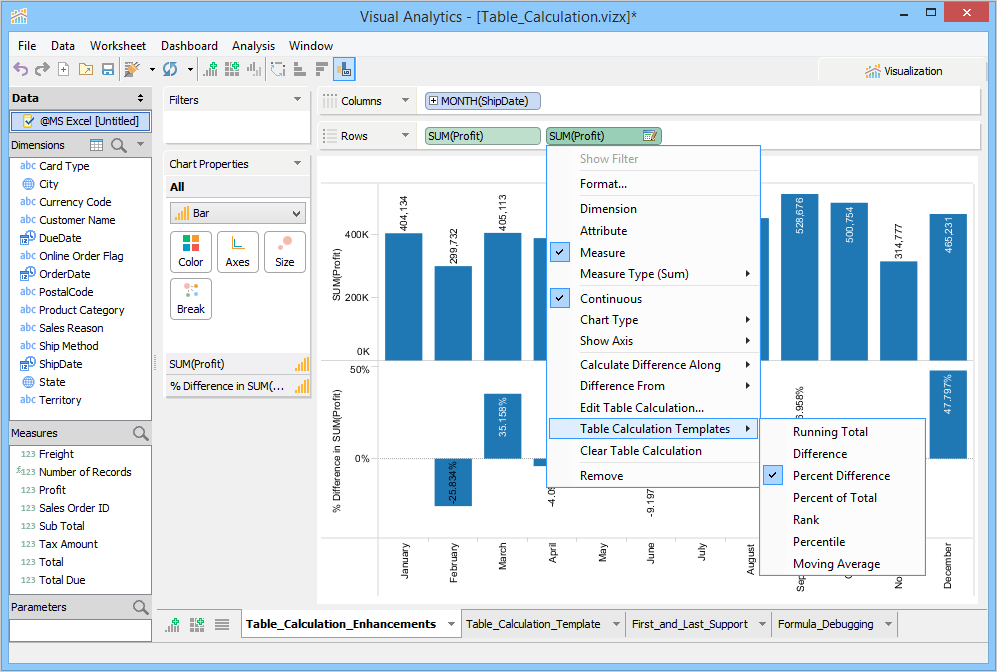
Task: Click the Visual Analytics app icon in title bar
Action: point(19,17)
